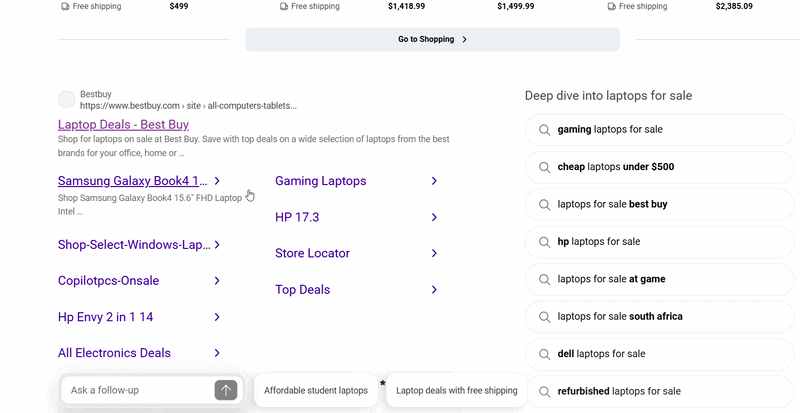The image size is (800, 413).
Task: Click chevron beside Gaming Laptops
Action: pos(434,181)
